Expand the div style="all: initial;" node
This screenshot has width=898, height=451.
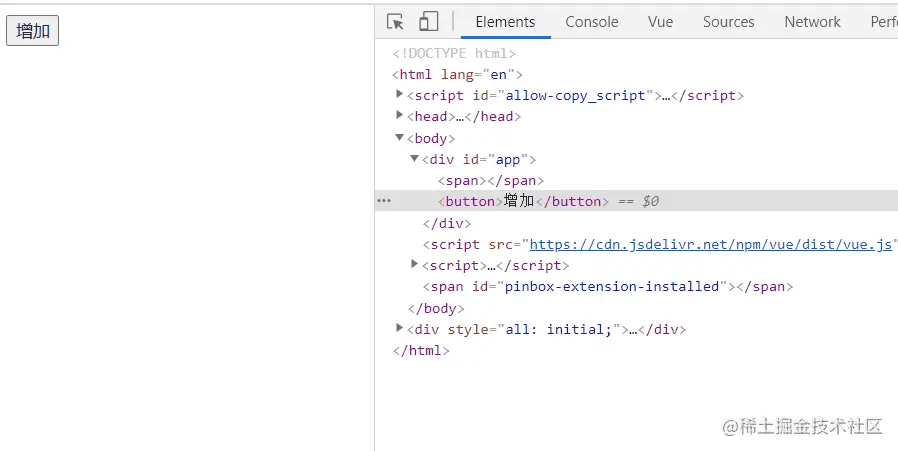click(x=400, y=328)
